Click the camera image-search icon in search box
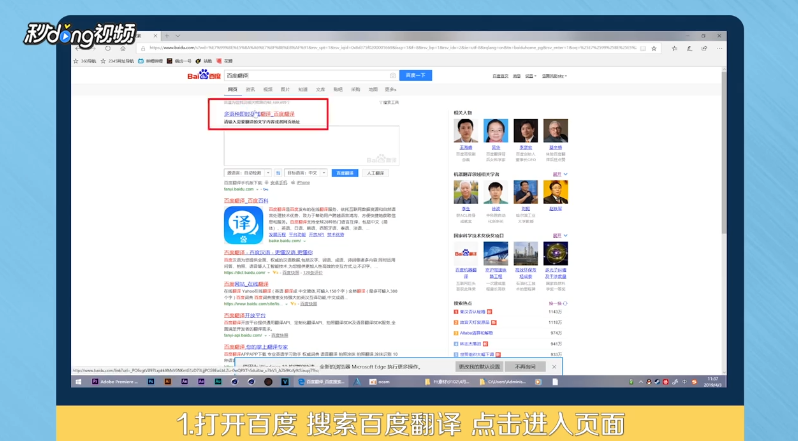Viewport: 798px width, 441px height. tap(393, 75)
